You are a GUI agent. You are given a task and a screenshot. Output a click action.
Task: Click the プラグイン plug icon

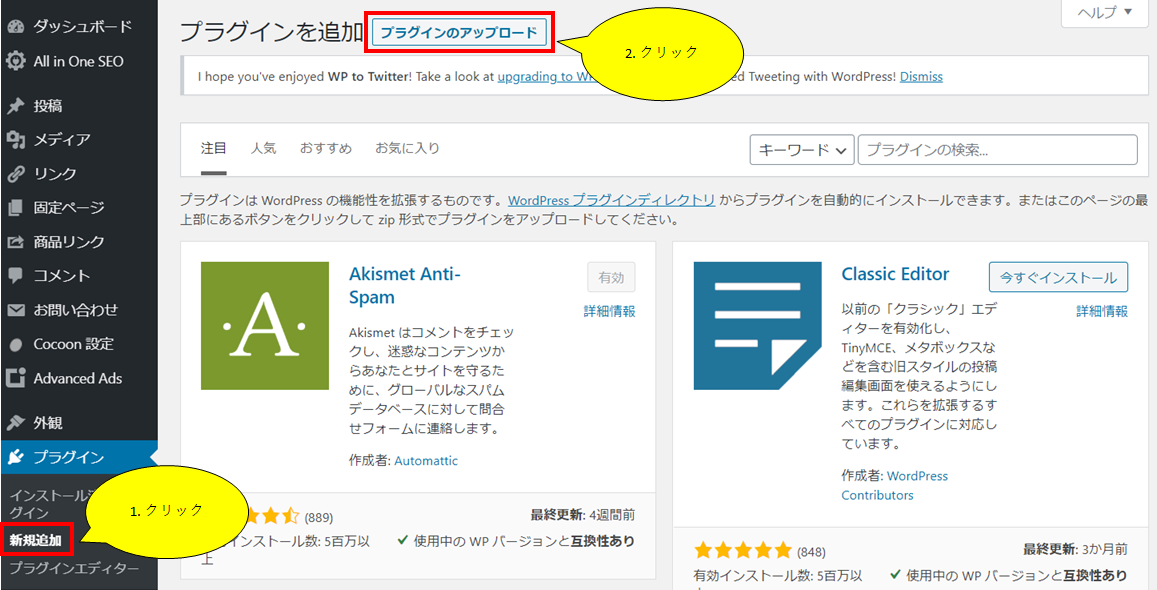(15, 458)
